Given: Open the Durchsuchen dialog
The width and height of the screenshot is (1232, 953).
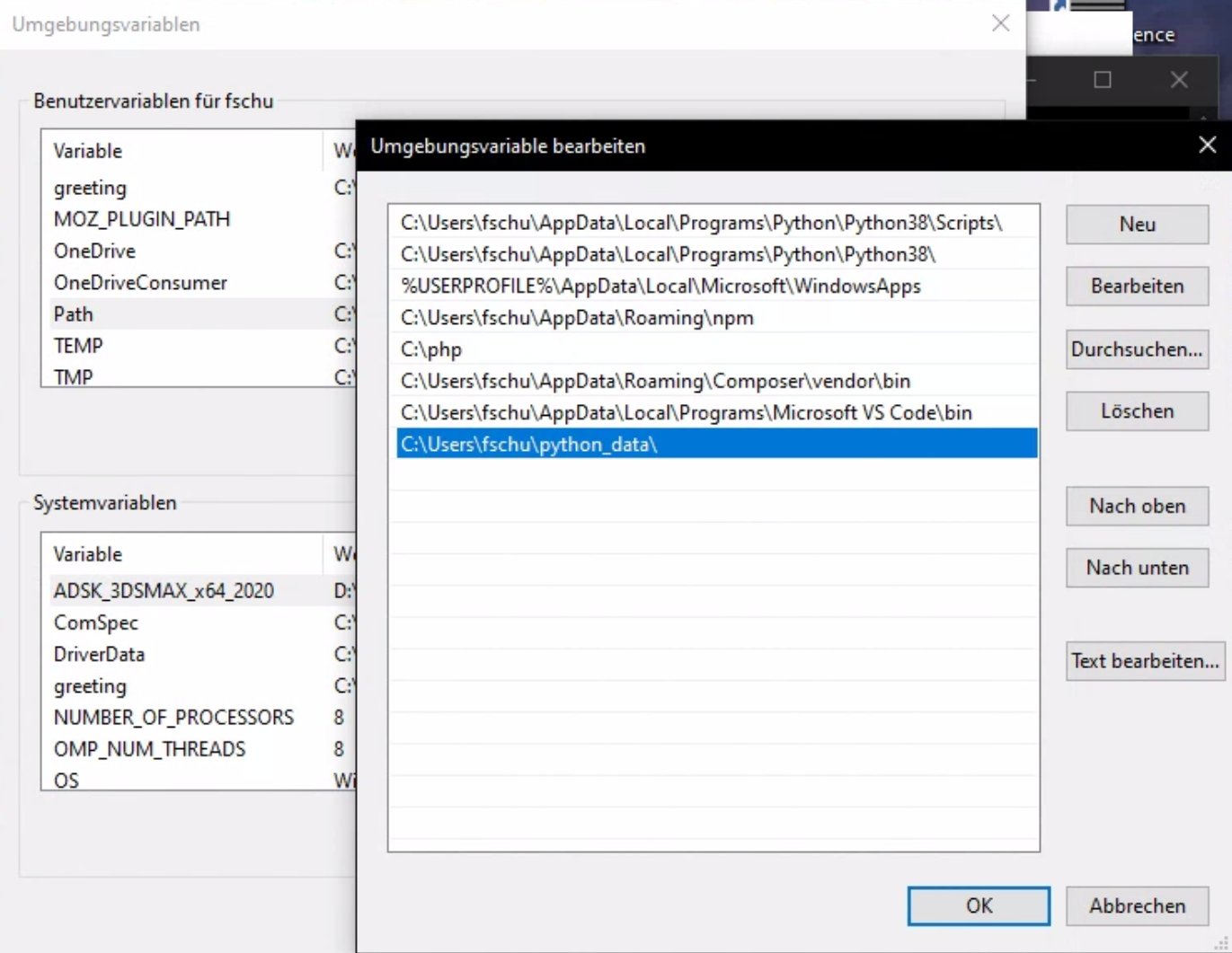Looking at the screenshot, I should click(x=1136, y=349).
